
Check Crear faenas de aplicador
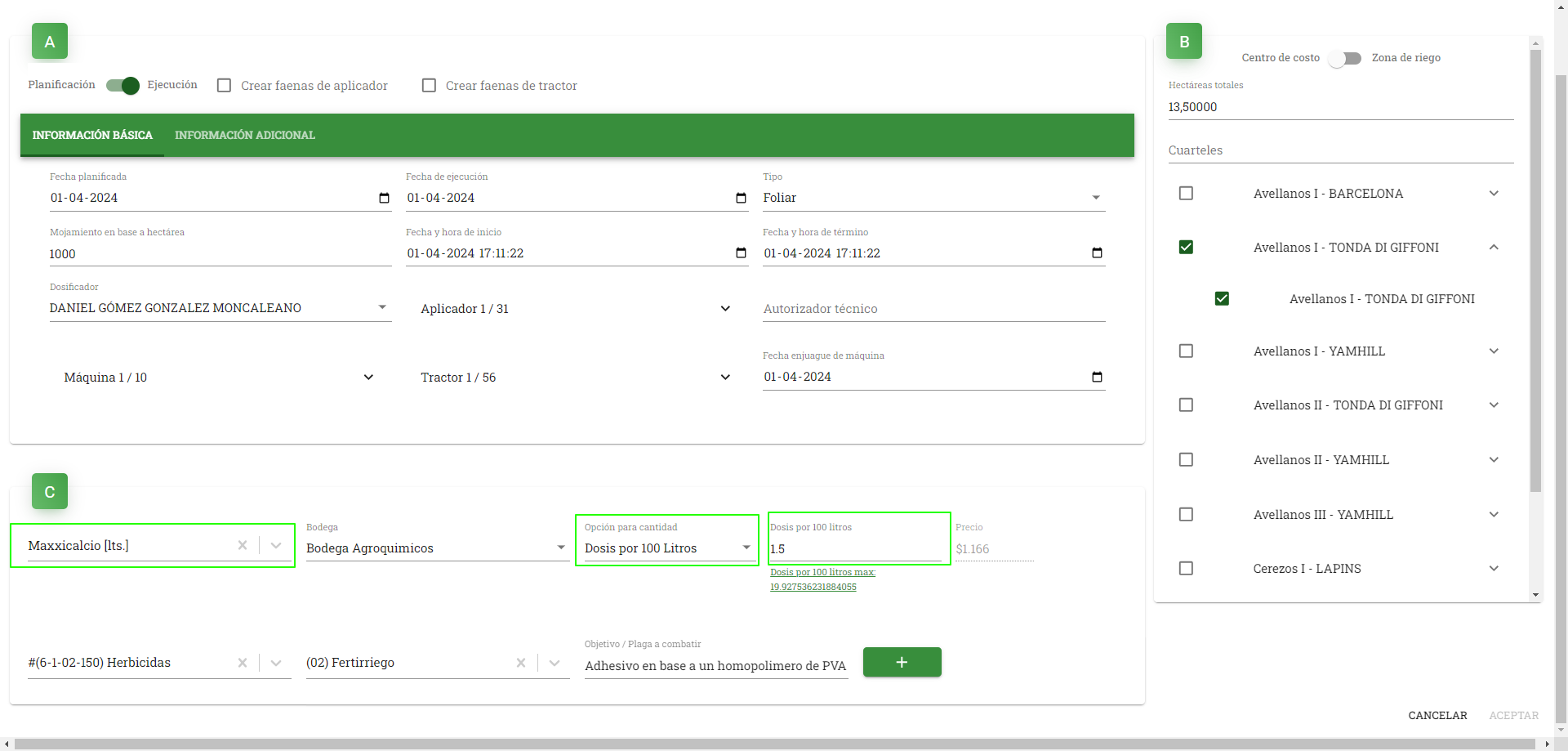point(224,85)
